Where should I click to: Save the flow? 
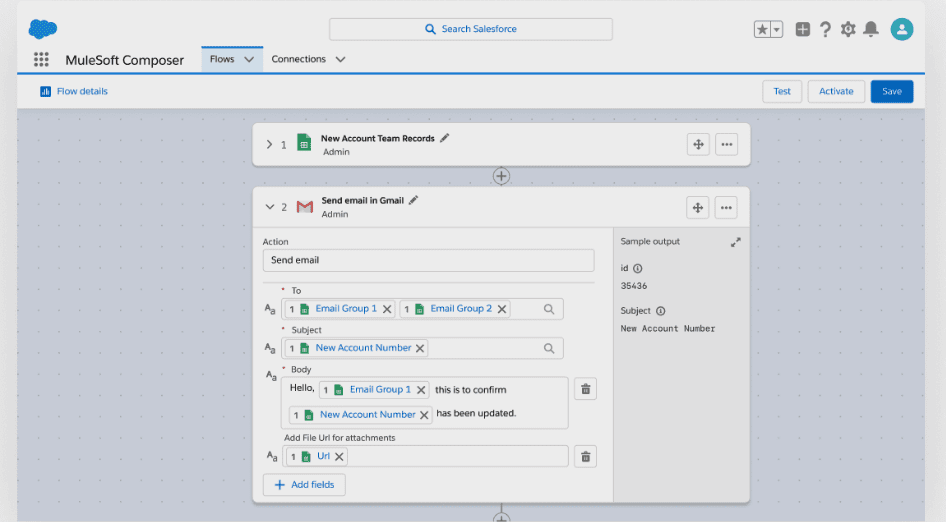892,91
